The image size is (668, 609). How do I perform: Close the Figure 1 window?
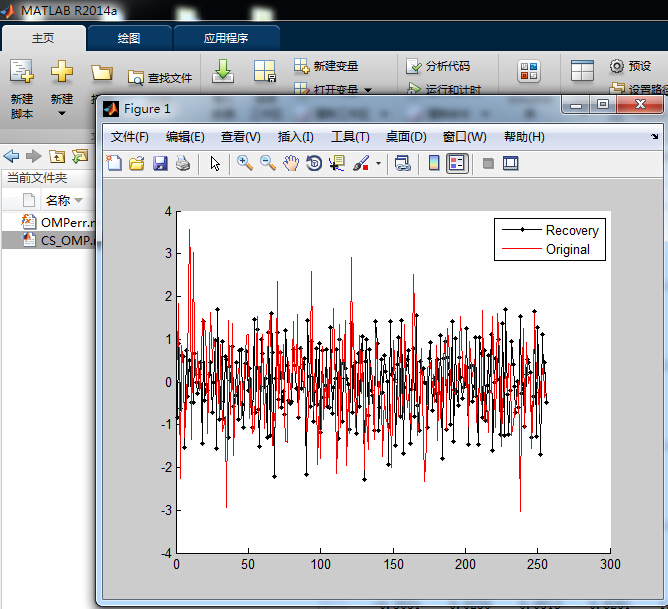(x=640, y=104)
